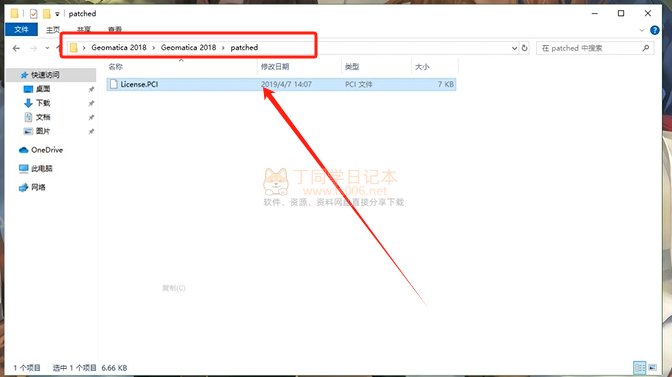Click the OneDrive cloud icon
The image size is (672, 377).
pos(24,150)
